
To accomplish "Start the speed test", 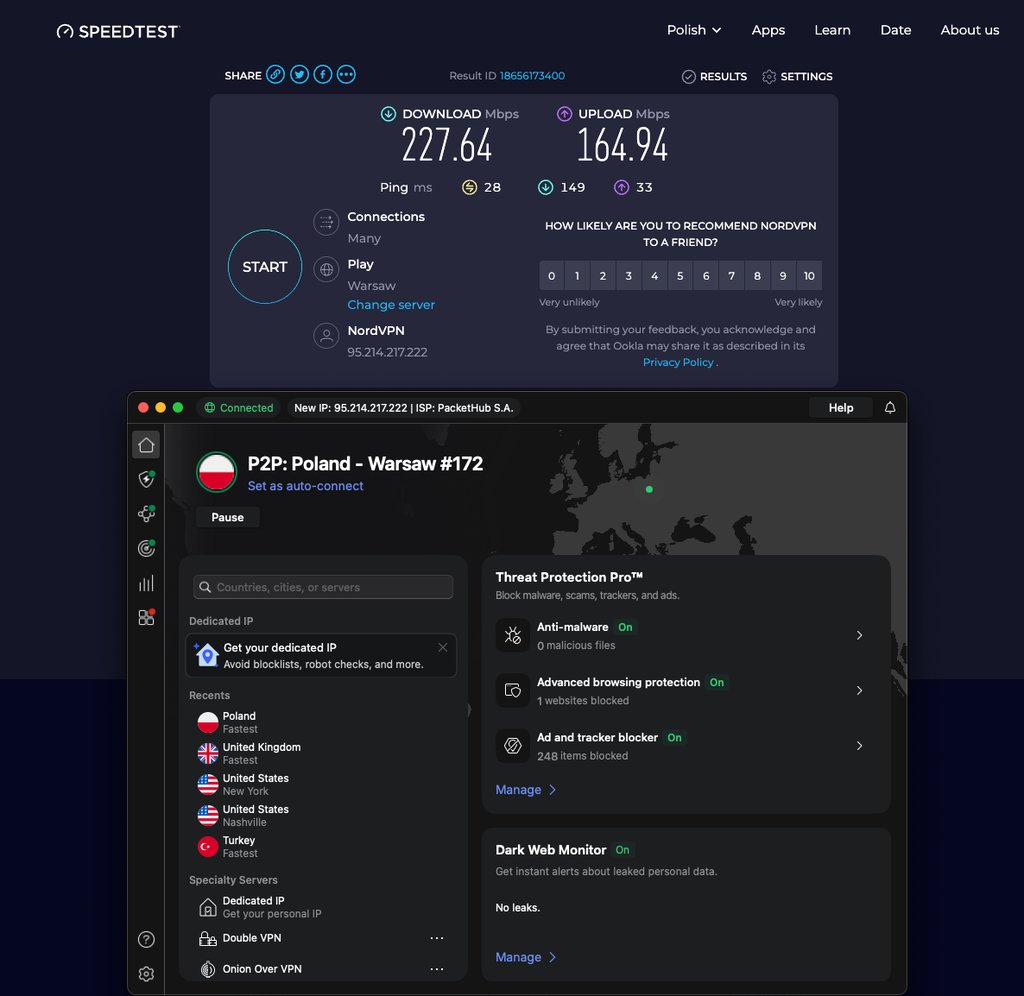I will (264, 266).
